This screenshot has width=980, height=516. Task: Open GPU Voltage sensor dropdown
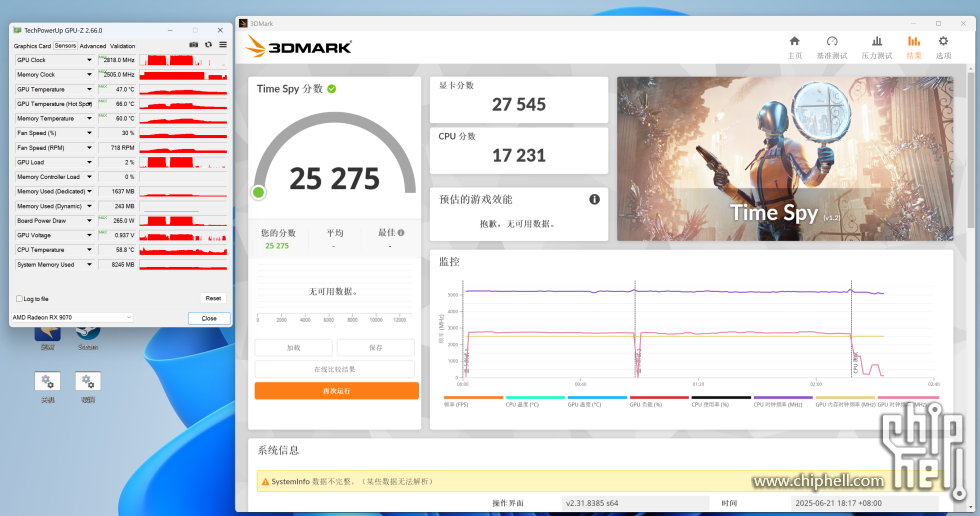tap(89, 236)
